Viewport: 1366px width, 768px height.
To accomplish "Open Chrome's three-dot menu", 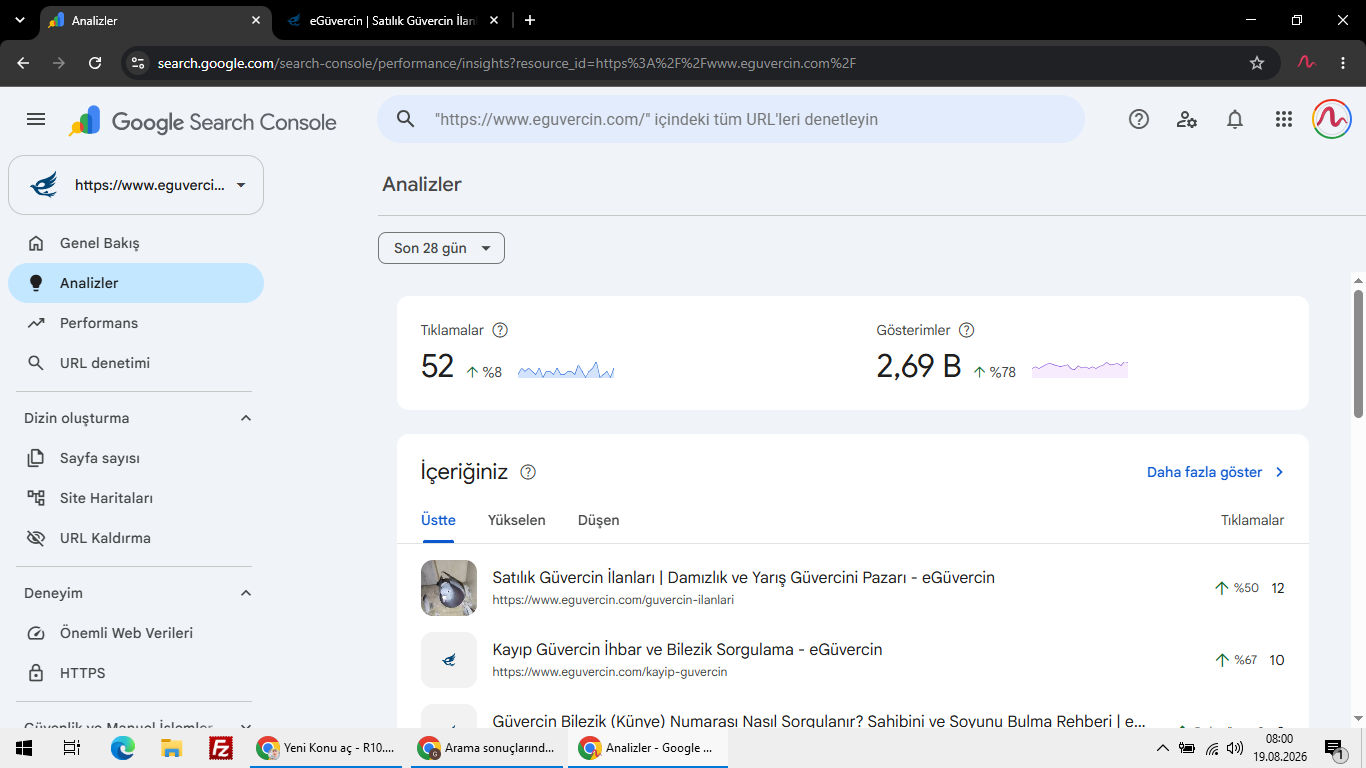I will [x=1343, y=63].
